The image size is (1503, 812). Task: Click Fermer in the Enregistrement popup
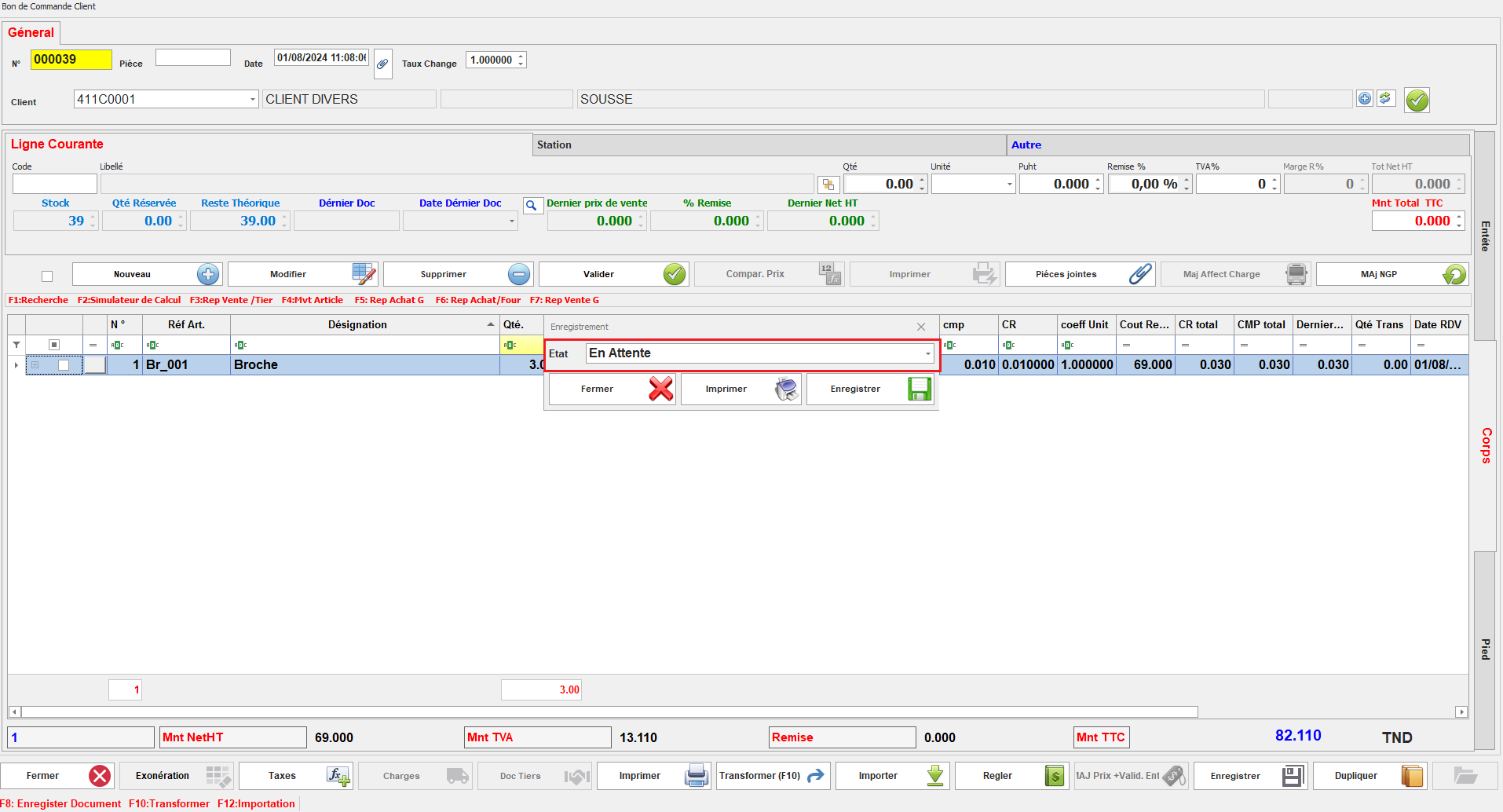point(613,389)
